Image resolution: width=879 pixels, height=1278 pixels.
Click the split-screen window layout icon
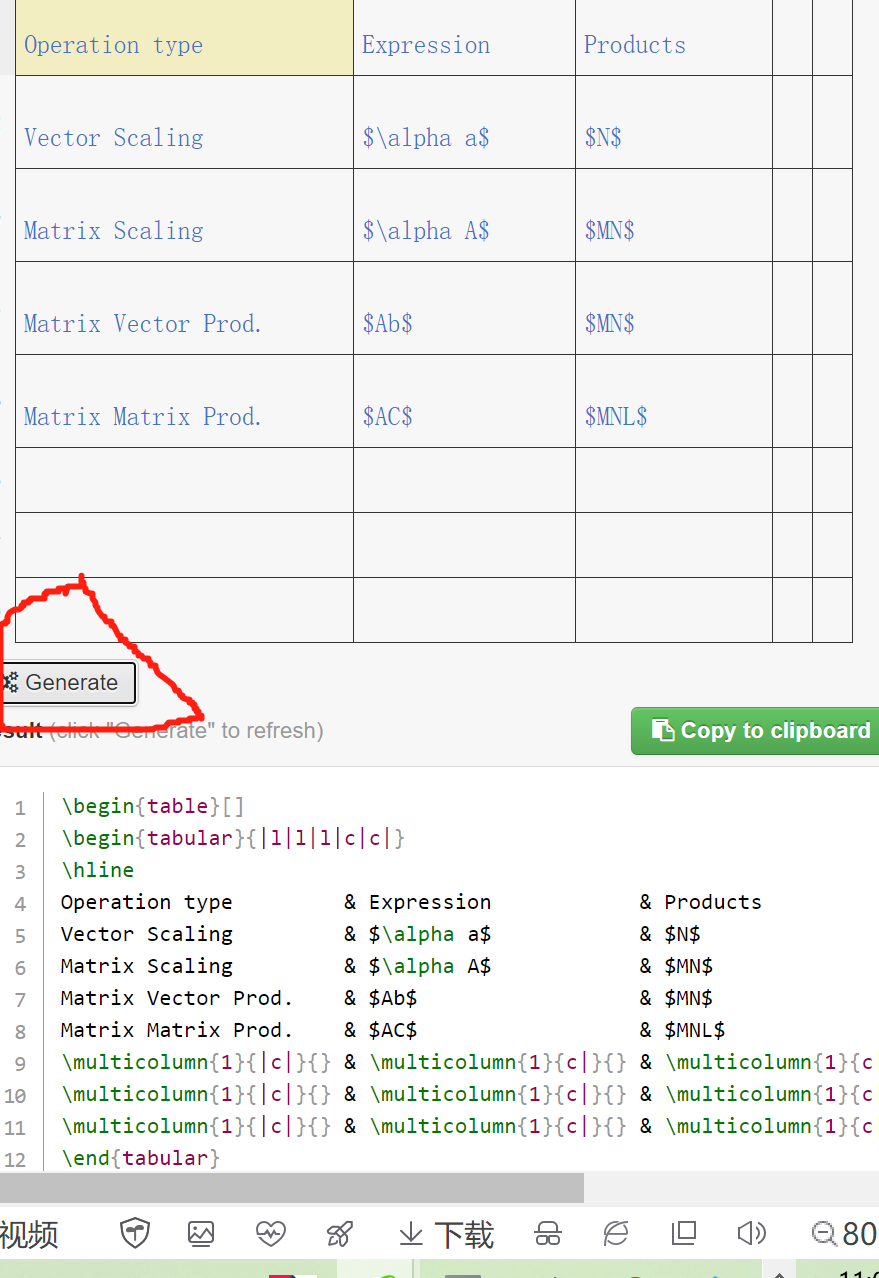point(683,1234)
